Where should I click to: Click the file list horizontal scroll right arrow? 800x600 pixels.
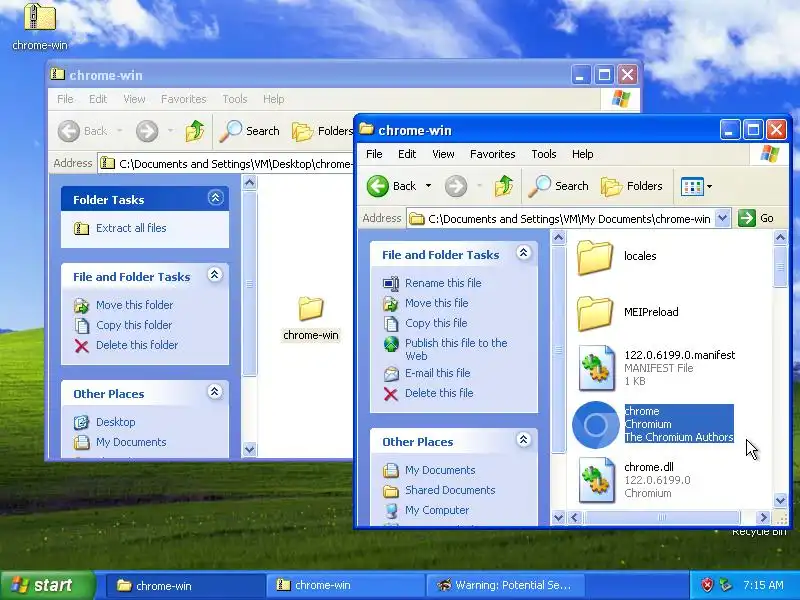pyautogui.click(x=763, y=517)
